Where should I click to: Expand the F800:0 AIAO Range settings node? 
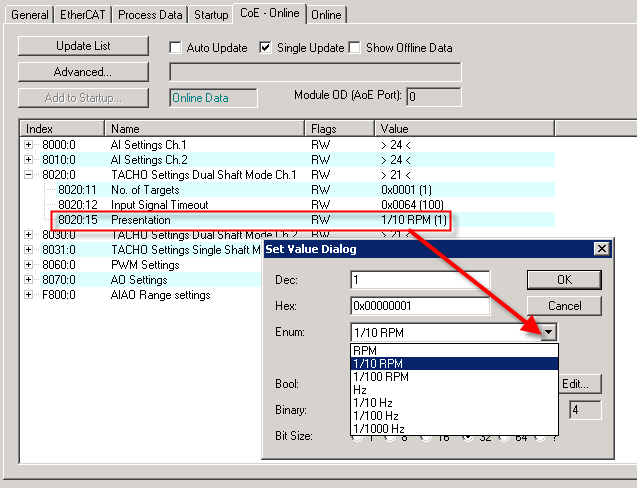pos(28,295)
